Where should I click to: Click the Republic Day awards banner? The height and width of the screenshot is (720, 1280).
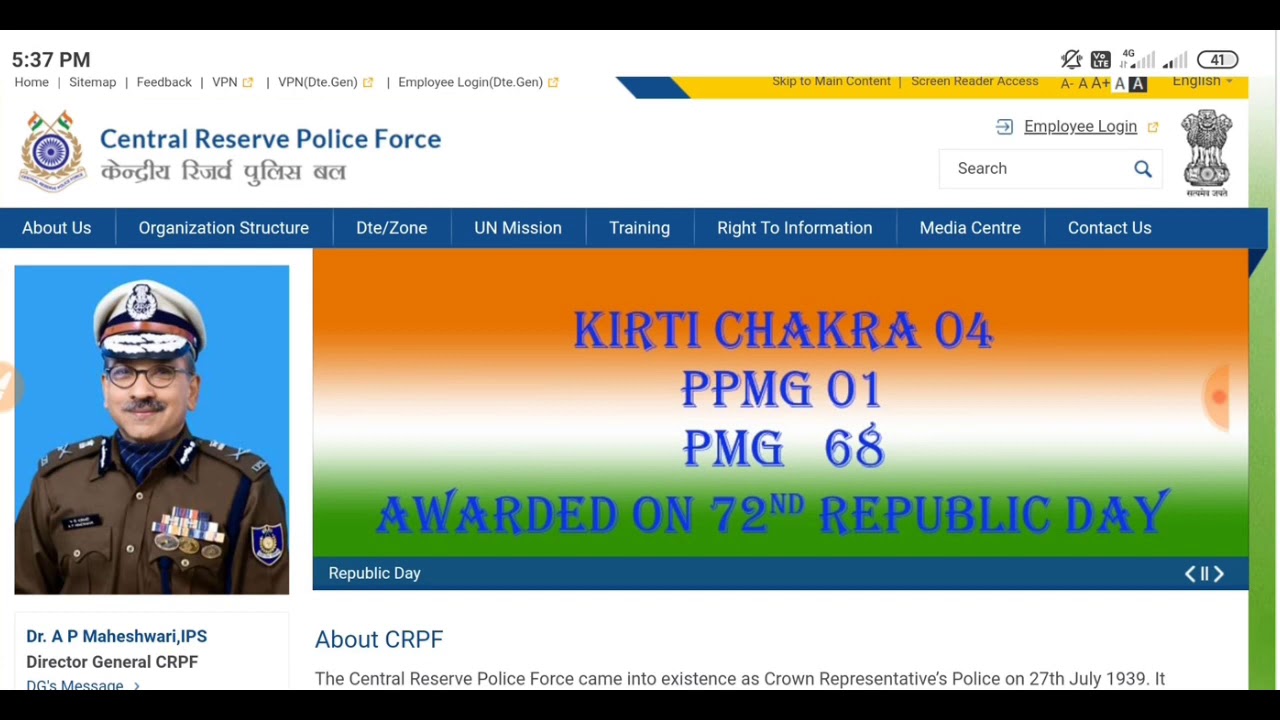(780, 404)
